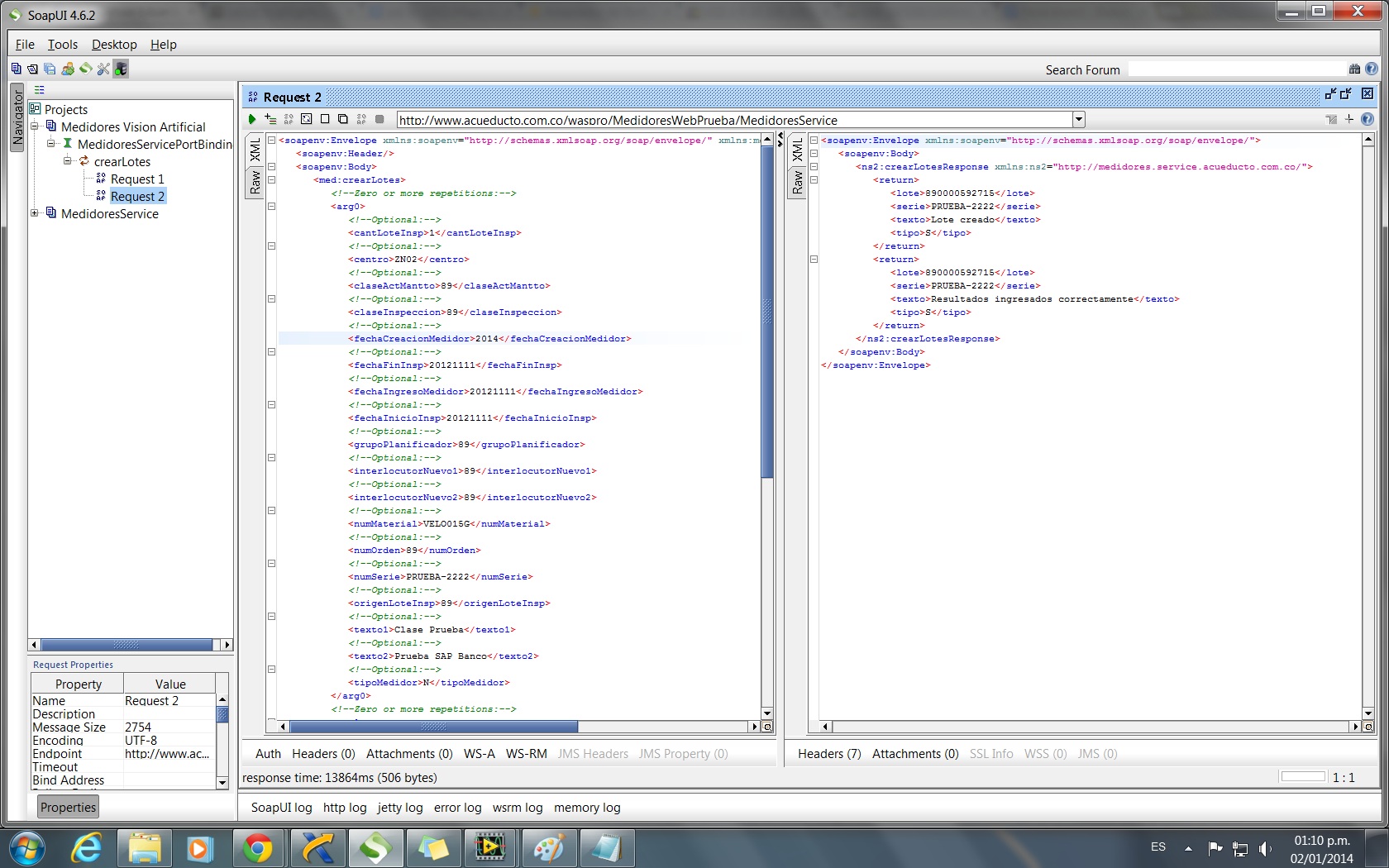Open request Attachments (0) tab
The height and width of the screenshot is (868, 1389).
tap(409, 754)
